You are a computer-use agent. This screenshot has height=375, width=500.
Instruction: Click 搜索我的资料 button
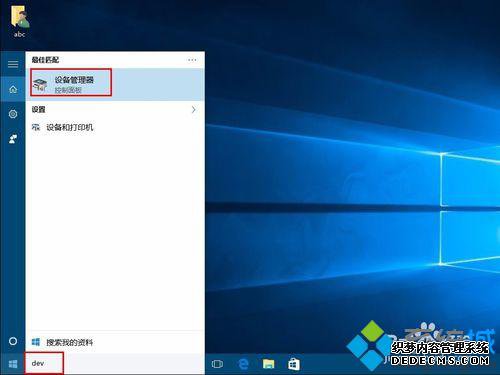pyautogui.click(x=115, y=342)
